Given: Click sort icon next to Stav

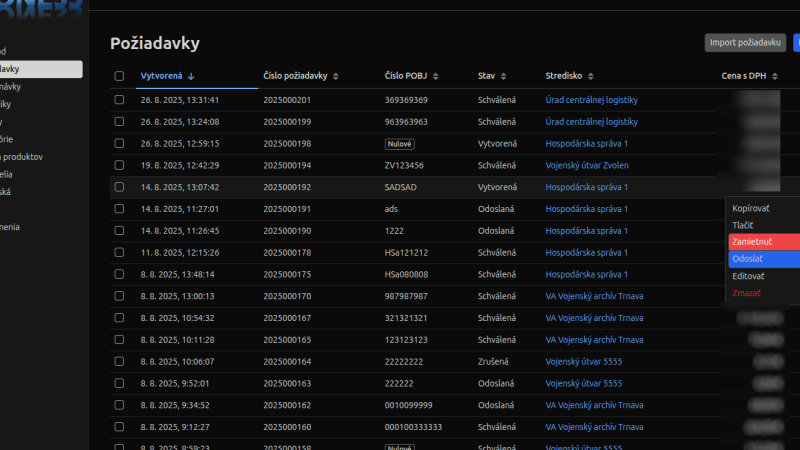Looking at the screenshot, I should coord(504,76).
